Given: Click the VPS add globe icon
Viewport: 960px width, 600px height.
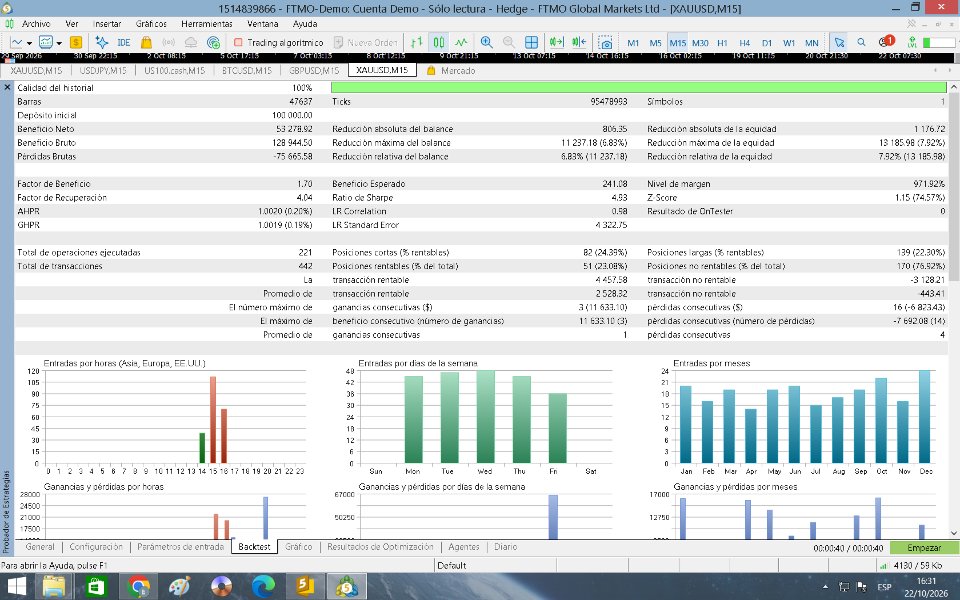Looking at the screenshot, I should coord(213,42).
